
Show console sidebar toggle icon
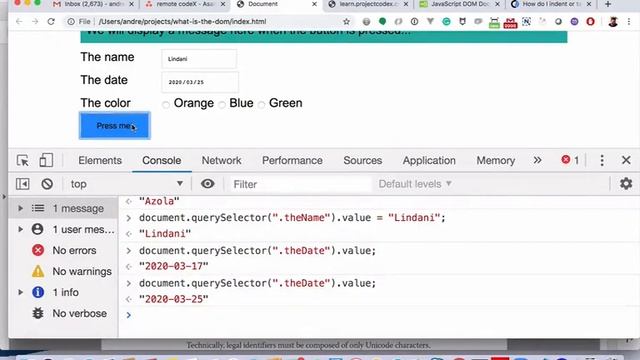tap(23, 184)
